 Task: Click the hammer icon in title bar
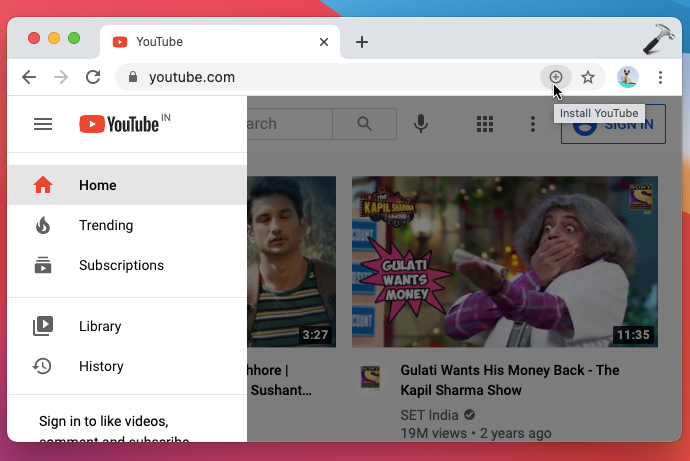tap(658, 39)
